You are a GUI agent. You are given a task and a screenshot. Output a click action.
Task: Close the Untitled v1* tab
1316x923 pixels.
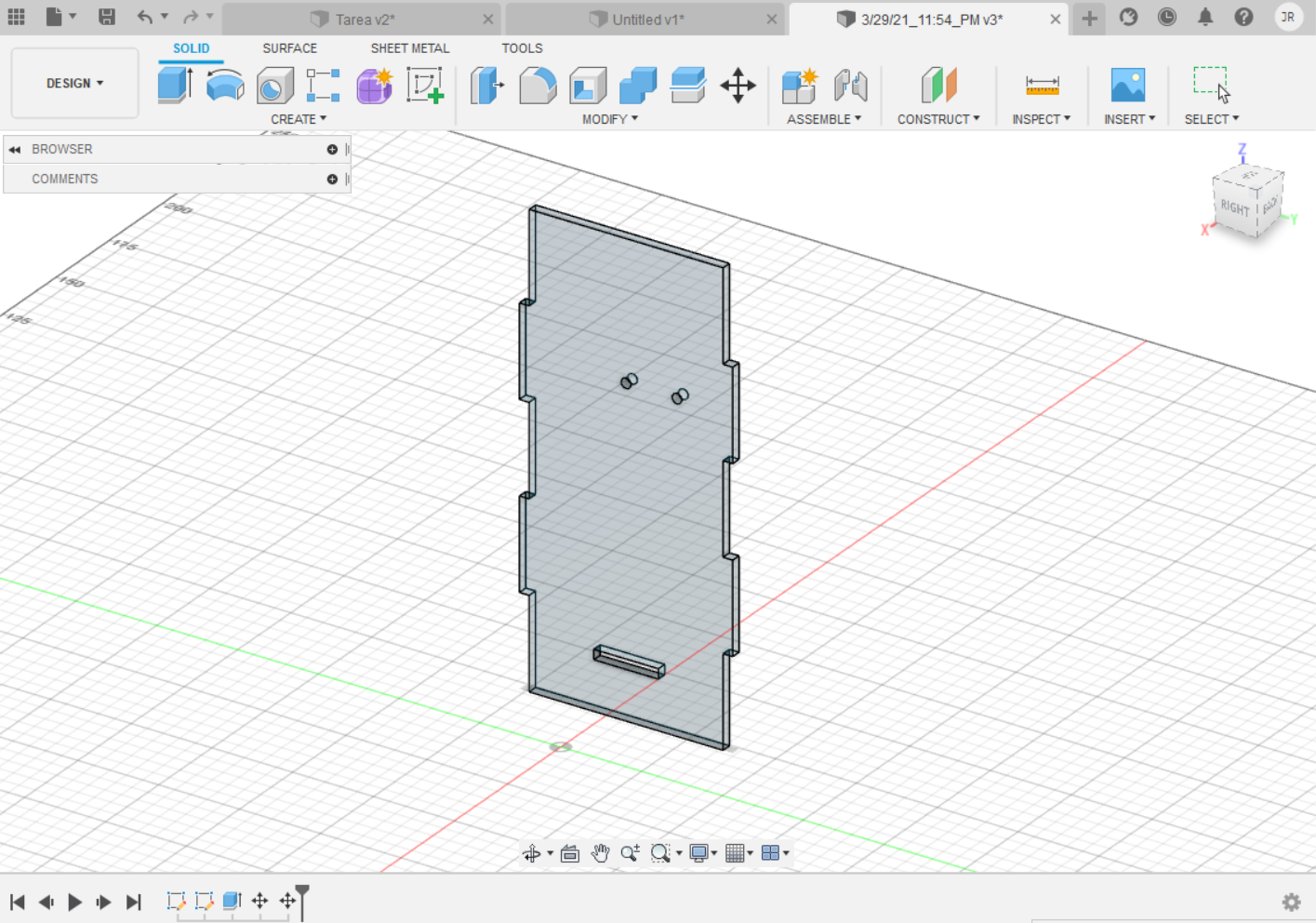coord(772,19)
